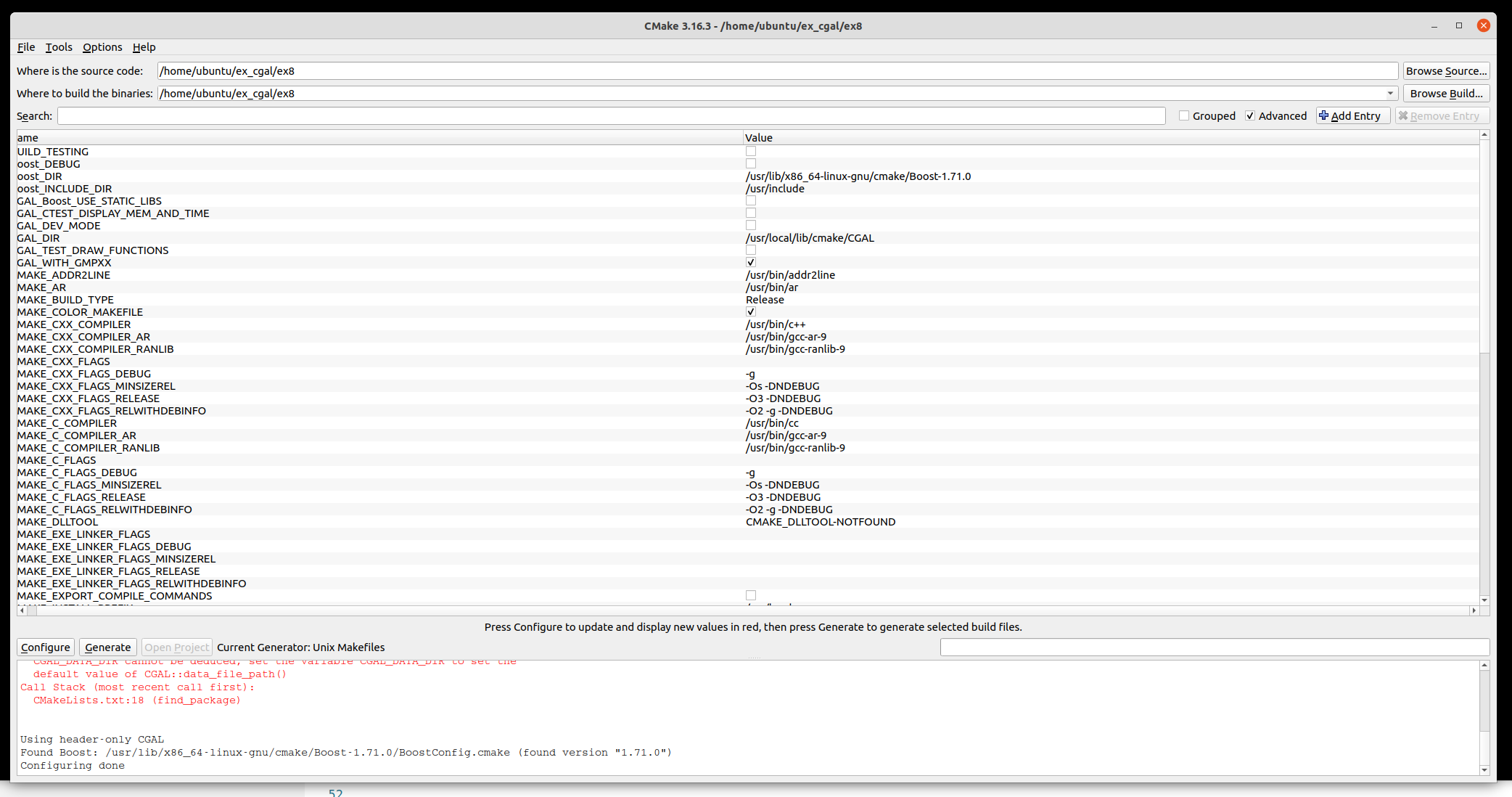Image resolution: width=1512 pixels, height=797 pixels.
Task: Click the grayed Remove Entry cross icon
Action: click(1403, 115)
